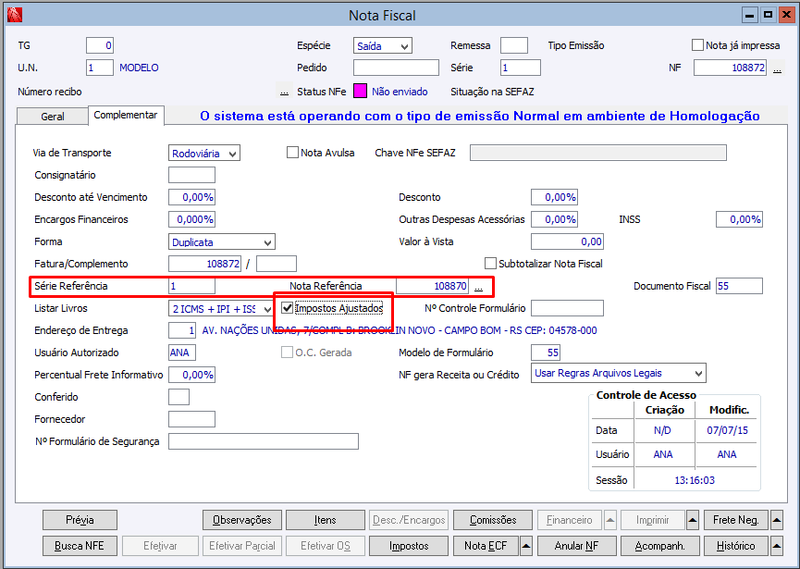Click the Não enviado status text
Image resolution: width=800 pixels, height=569 pixels.
point(399,92)
